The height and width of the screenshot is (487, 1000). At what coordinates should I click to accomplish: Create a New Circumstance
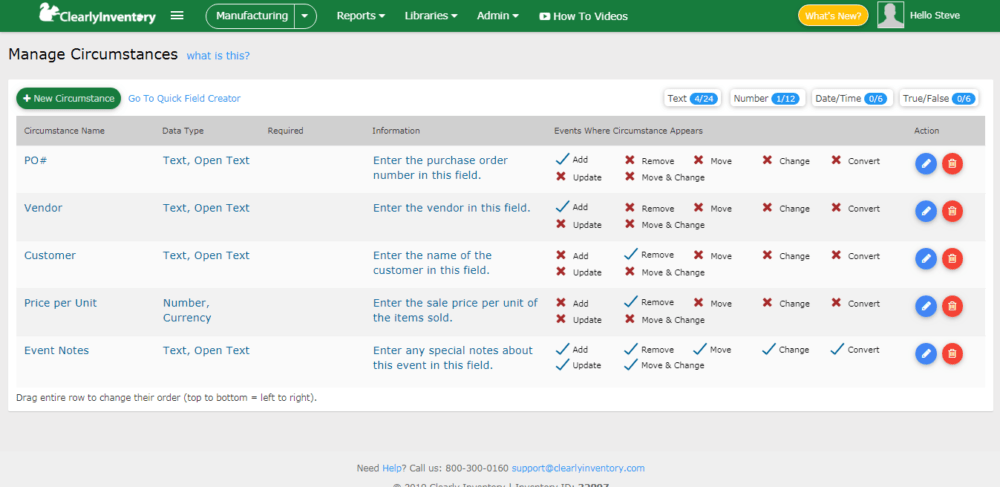68,98
